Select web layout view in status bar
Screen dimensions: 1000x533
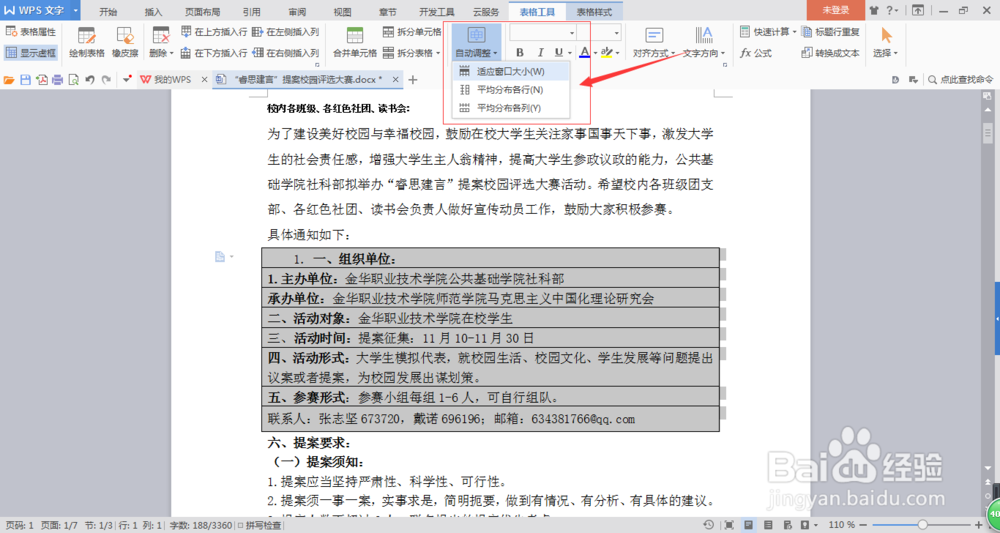[x=787, y=525]
